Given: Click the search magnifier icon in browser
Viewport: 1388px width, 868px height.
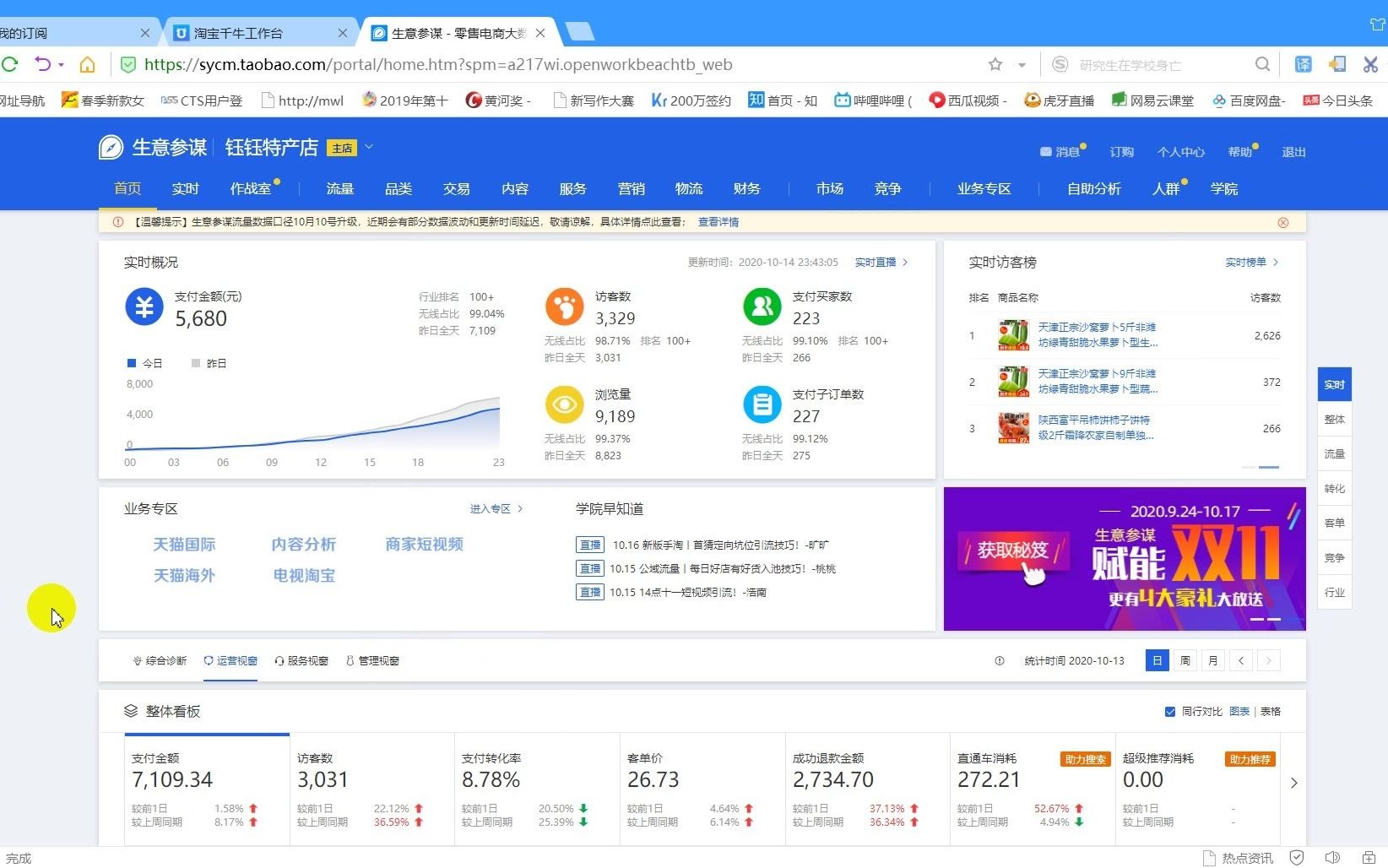Looking at the screenshot, I should point(1262,64).
